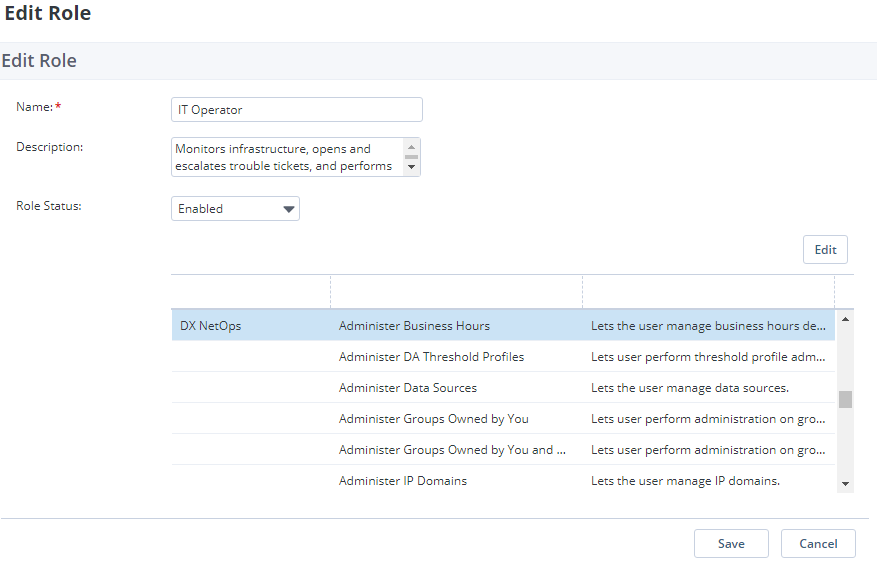This screenshot has width=881, height=566.
Task: Click the Name field containing IT Operator
Action: click(x=296, y=110)
